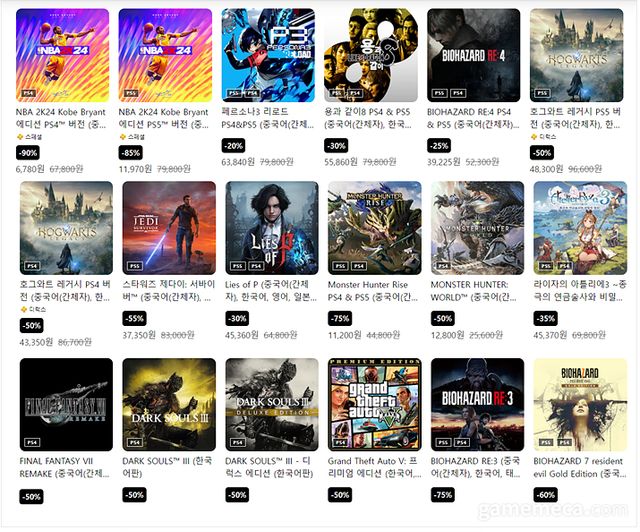Click the Star Wars Jedi Survivor cover
The height and width of the screenshot is (532, 640).
click(x=169, y=228)
